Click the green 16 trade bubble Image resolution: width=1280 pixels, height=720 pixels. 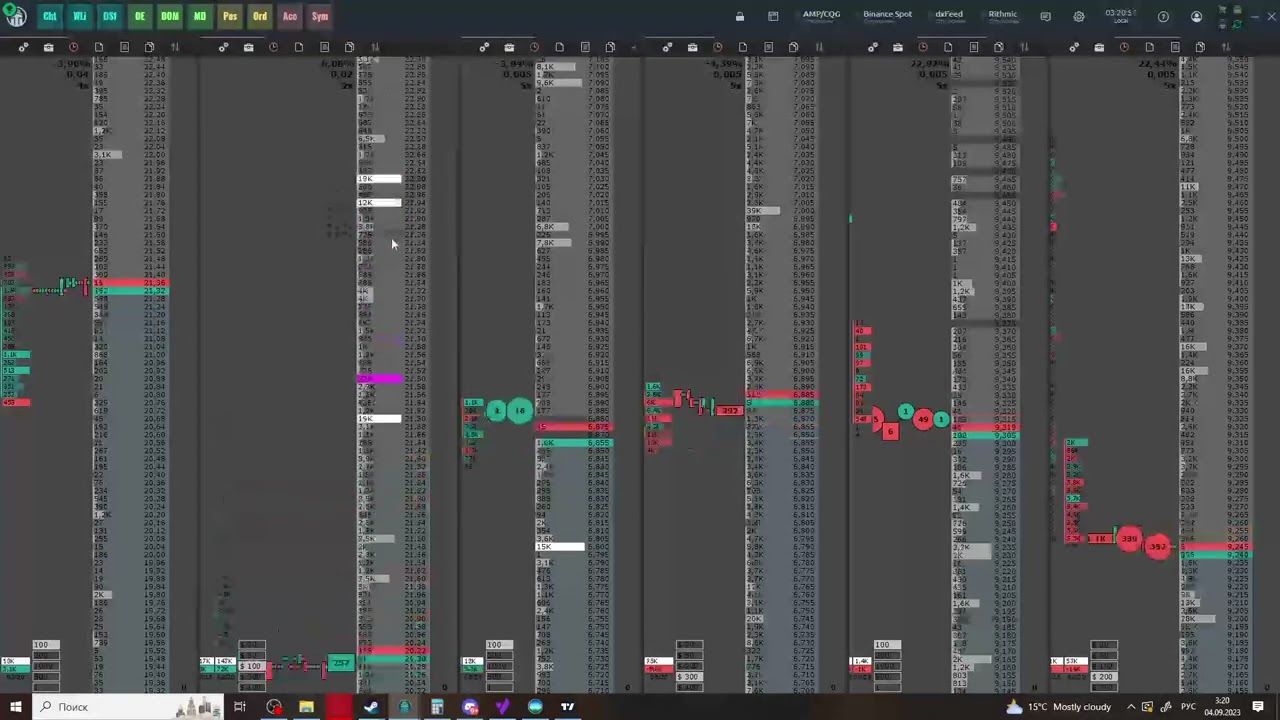[519, 410]
